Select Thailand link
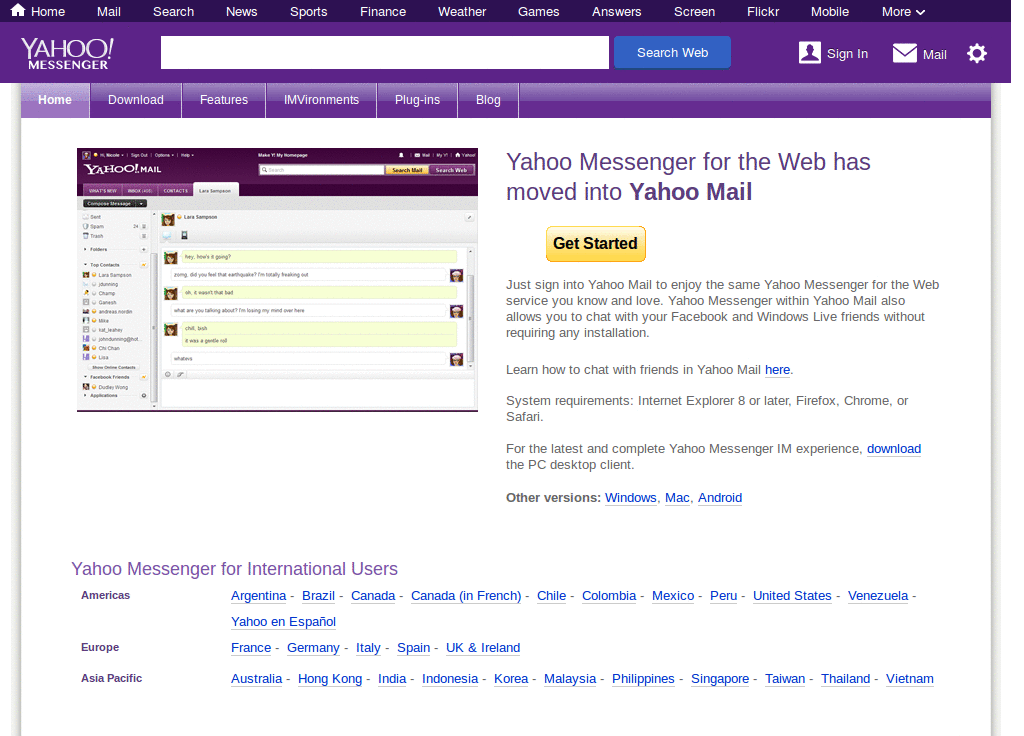The image size is (1024, 736). pyautogui.click(x=846, y=679)
